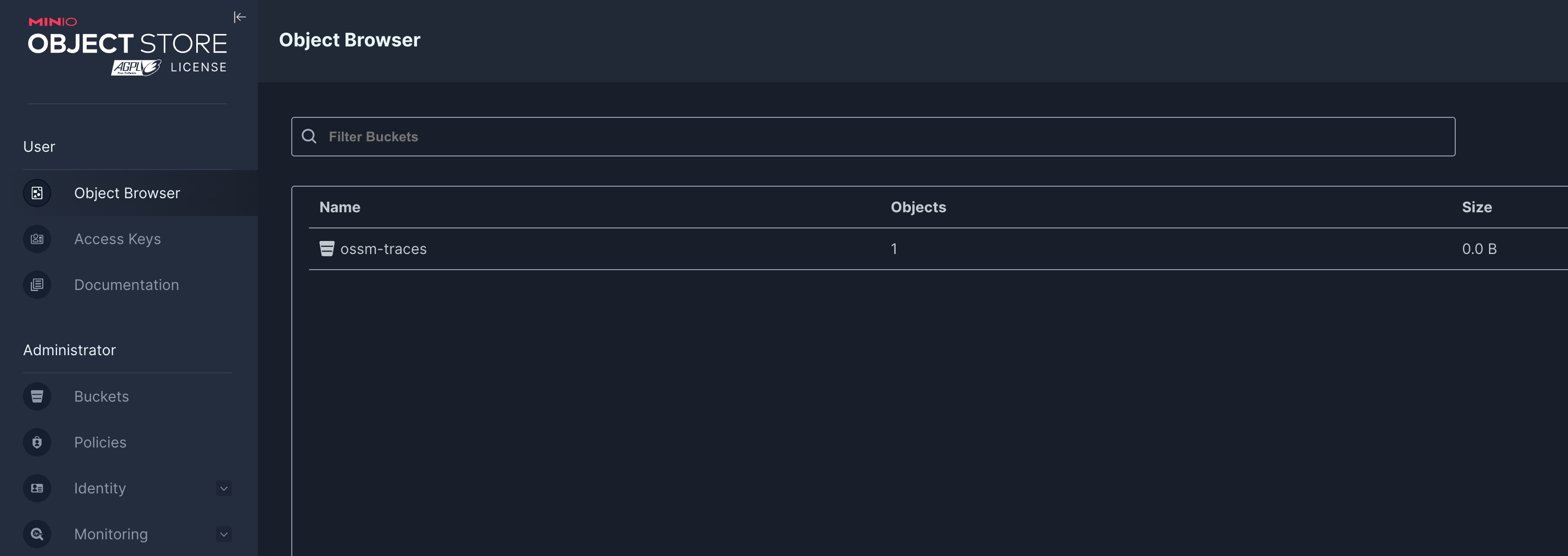Click the Objects column header

click(x=918, y=208)
